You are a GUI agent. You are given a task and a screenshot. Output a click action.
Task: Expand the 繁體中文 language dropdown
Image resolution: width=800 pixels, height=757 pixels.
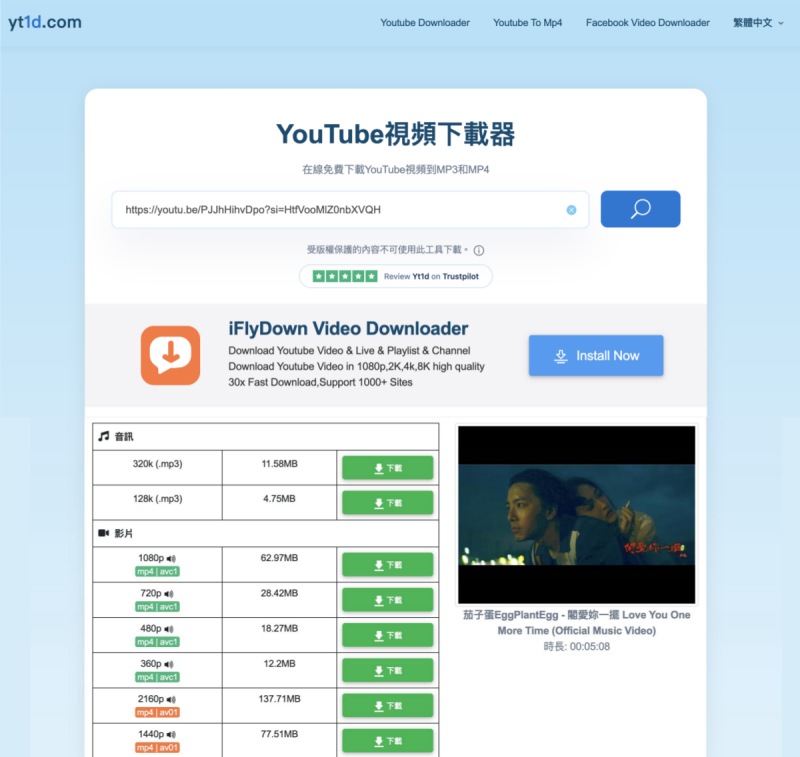pos(758,23)
